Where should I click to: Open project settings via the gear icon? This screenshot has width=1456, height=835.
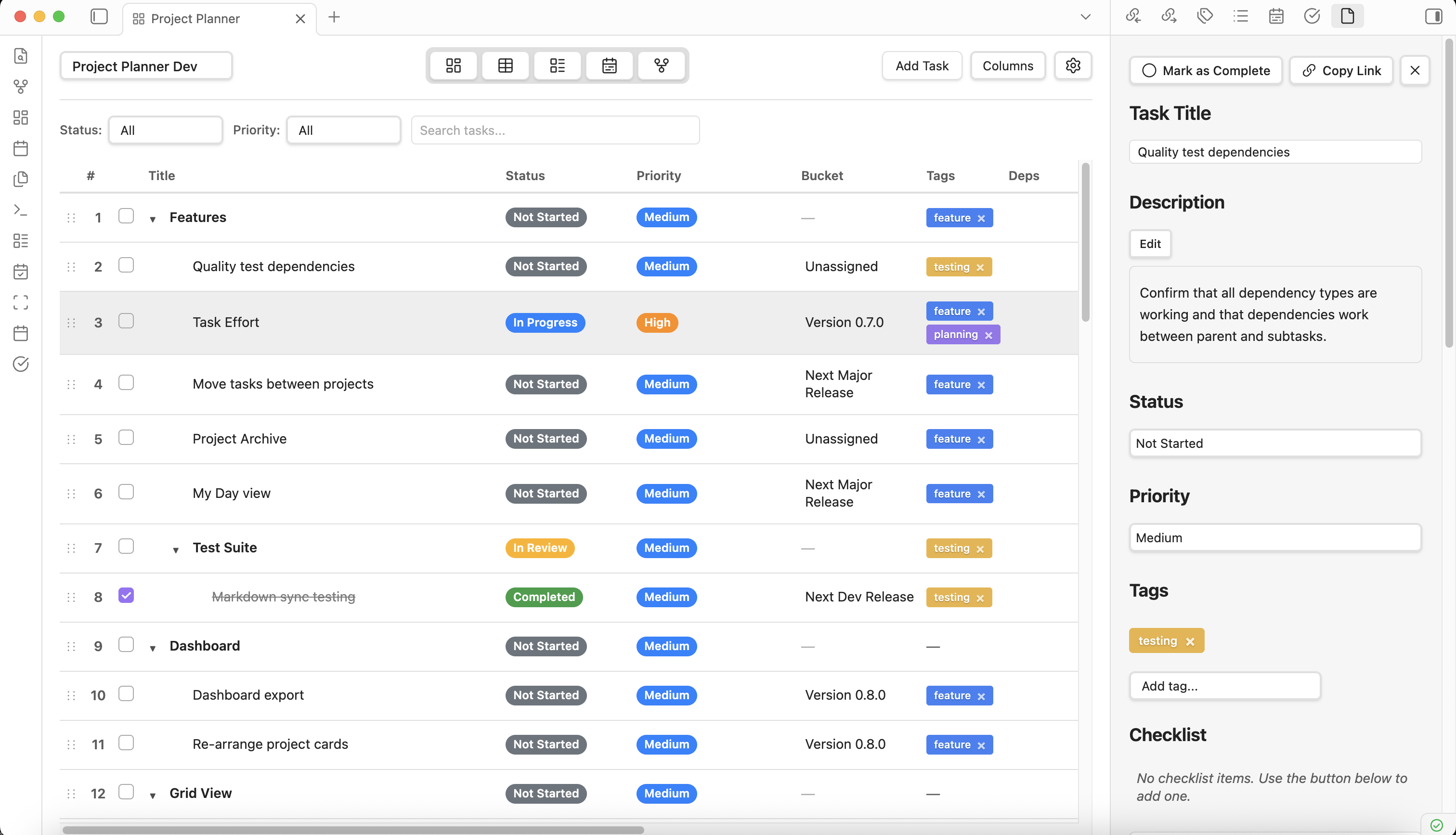tap(1073, 65)
